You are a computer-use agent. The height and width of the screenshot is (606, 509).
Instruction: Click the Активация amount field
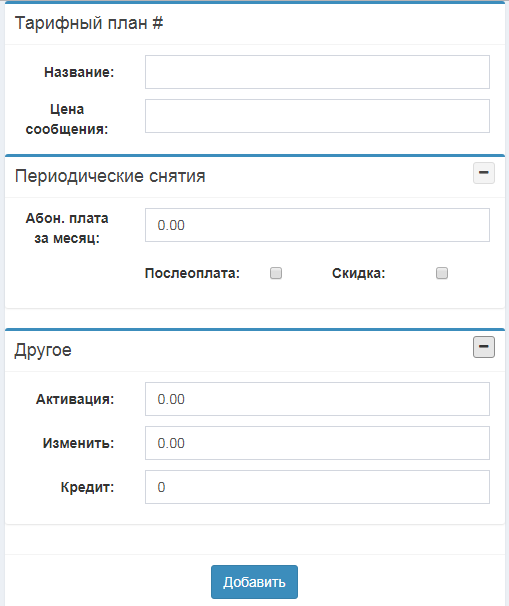[x=317, y=399]
